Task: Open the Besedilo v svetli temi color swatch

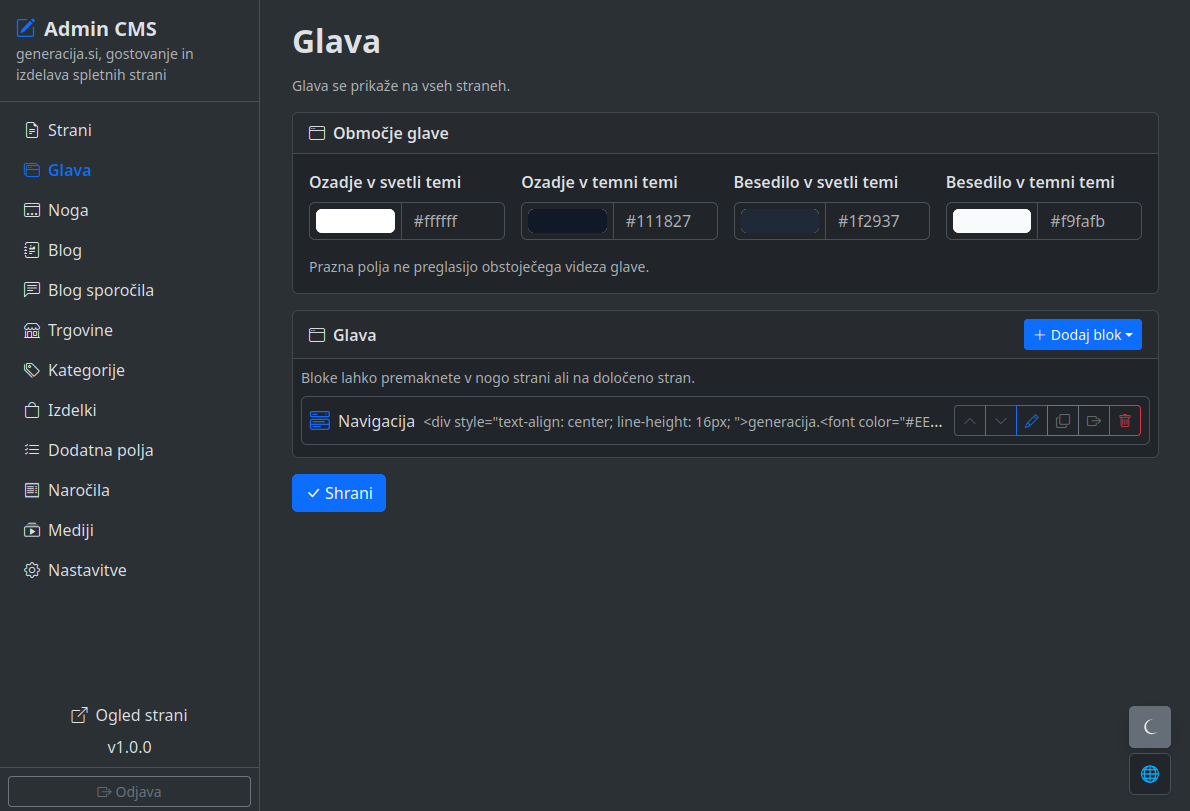Action: (x=779, y=221)
